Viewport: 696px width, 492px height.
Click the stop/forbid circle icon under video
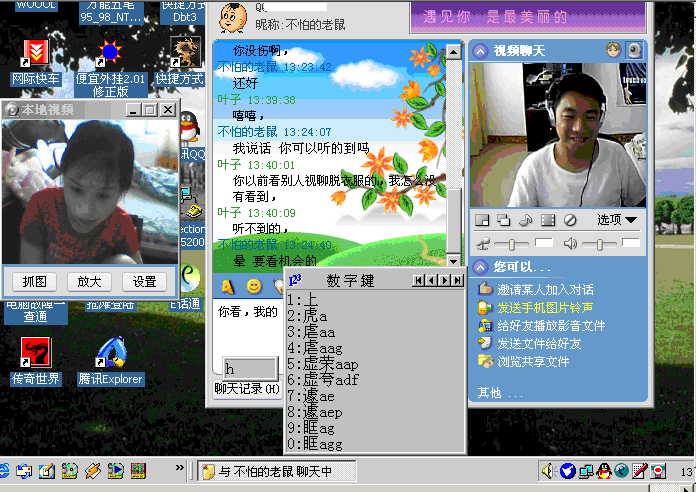point(570,220)
